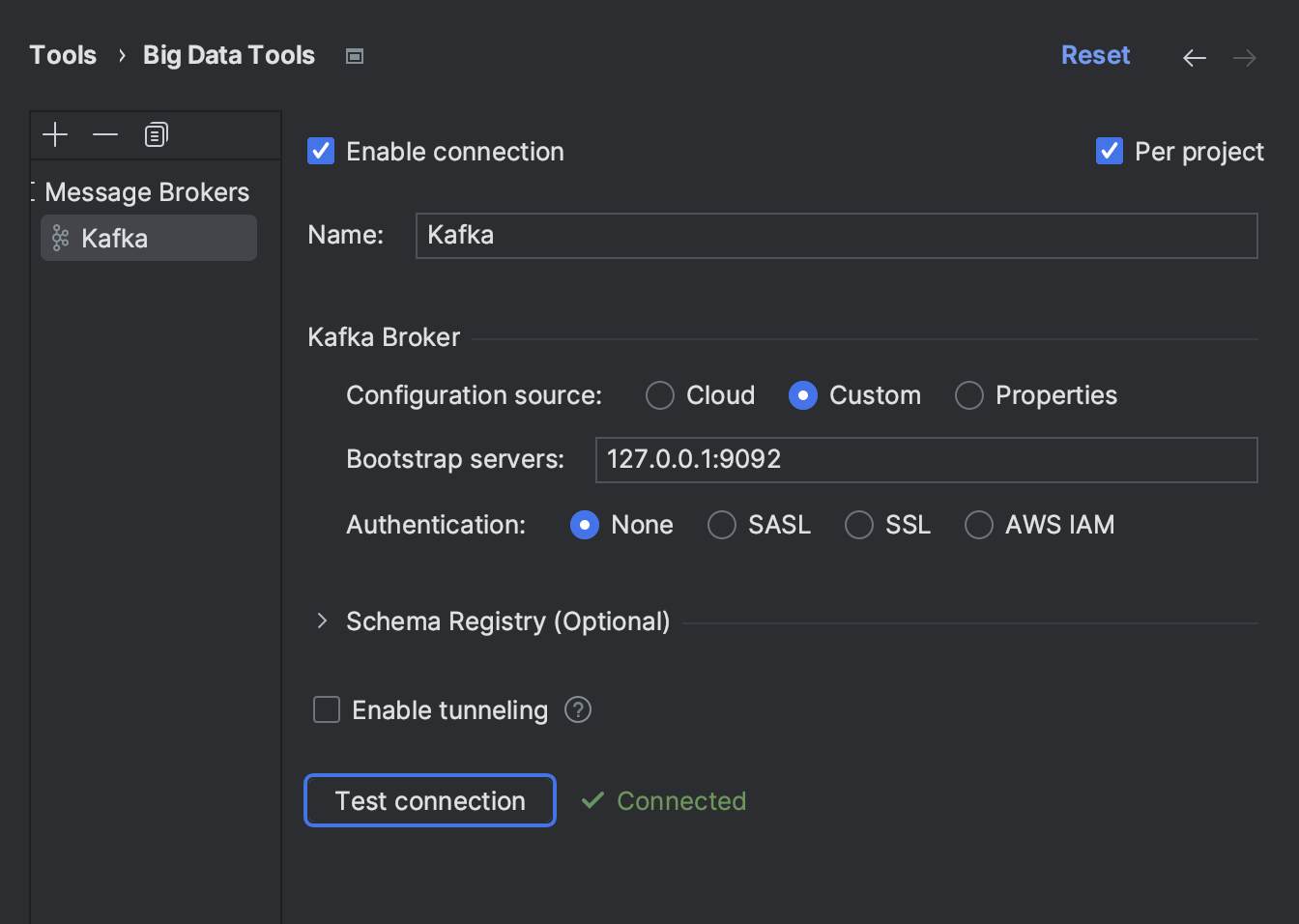Duplicate the selected connection via copy icon
This screenshot has height=924, width=1299.
(156, 134)
